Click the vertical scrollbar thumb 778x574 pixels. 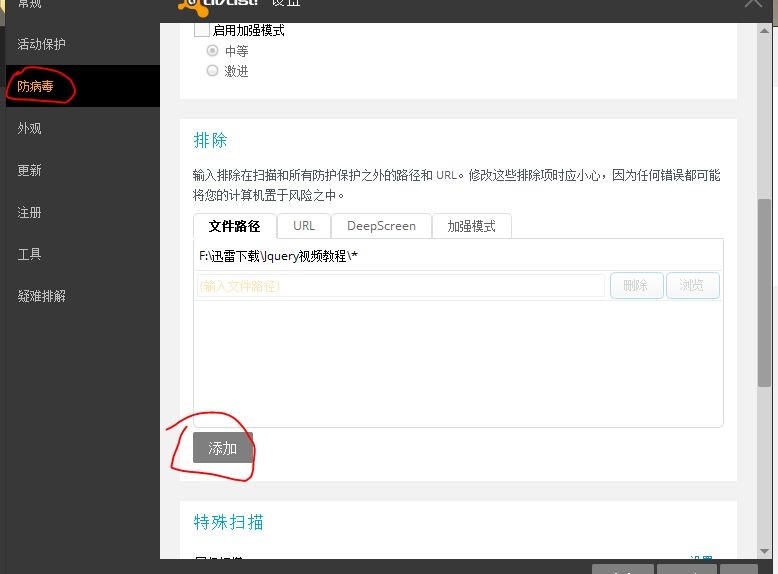click(x=764, y=293)
